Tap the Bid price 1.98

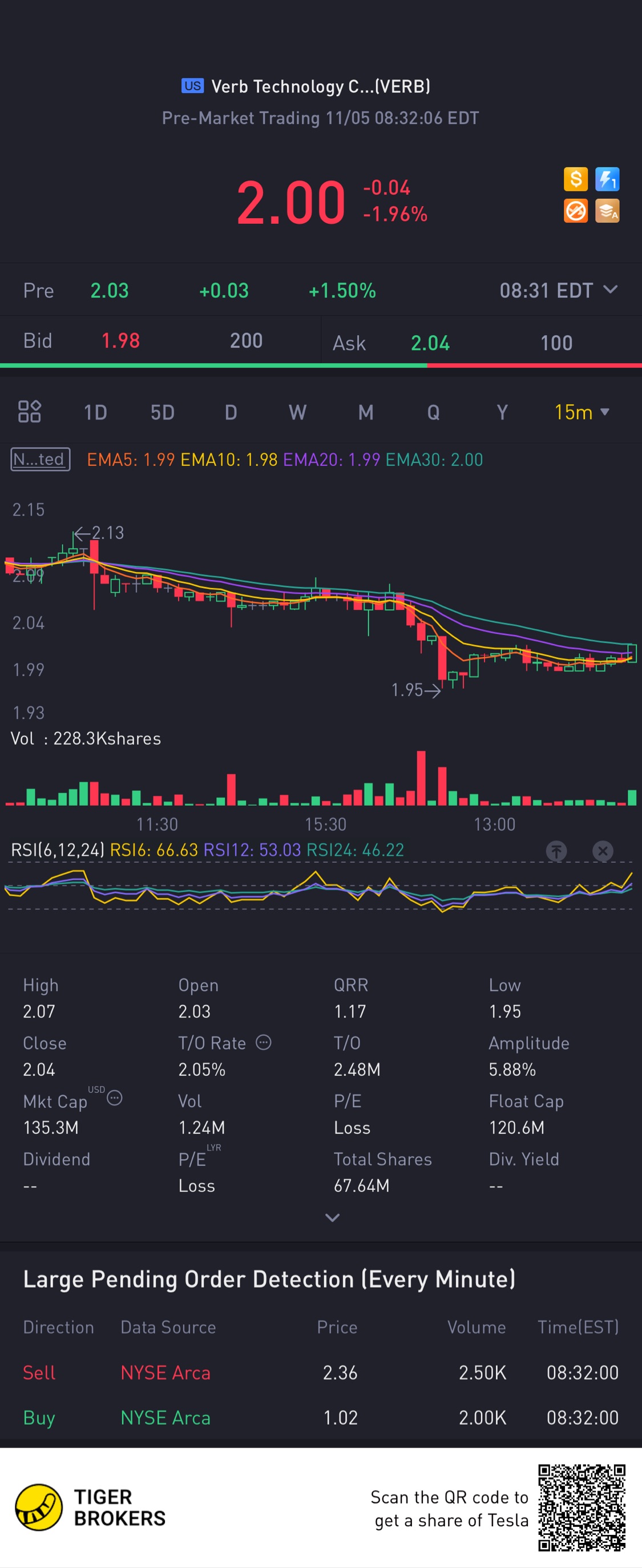click(x=120, y=341)
